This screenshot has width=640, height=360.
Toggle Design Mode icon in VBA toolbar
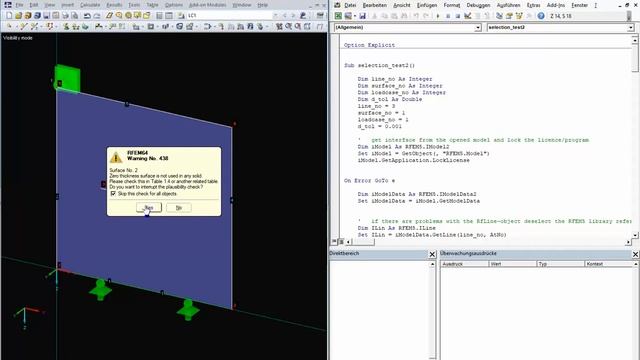[468, 16]
